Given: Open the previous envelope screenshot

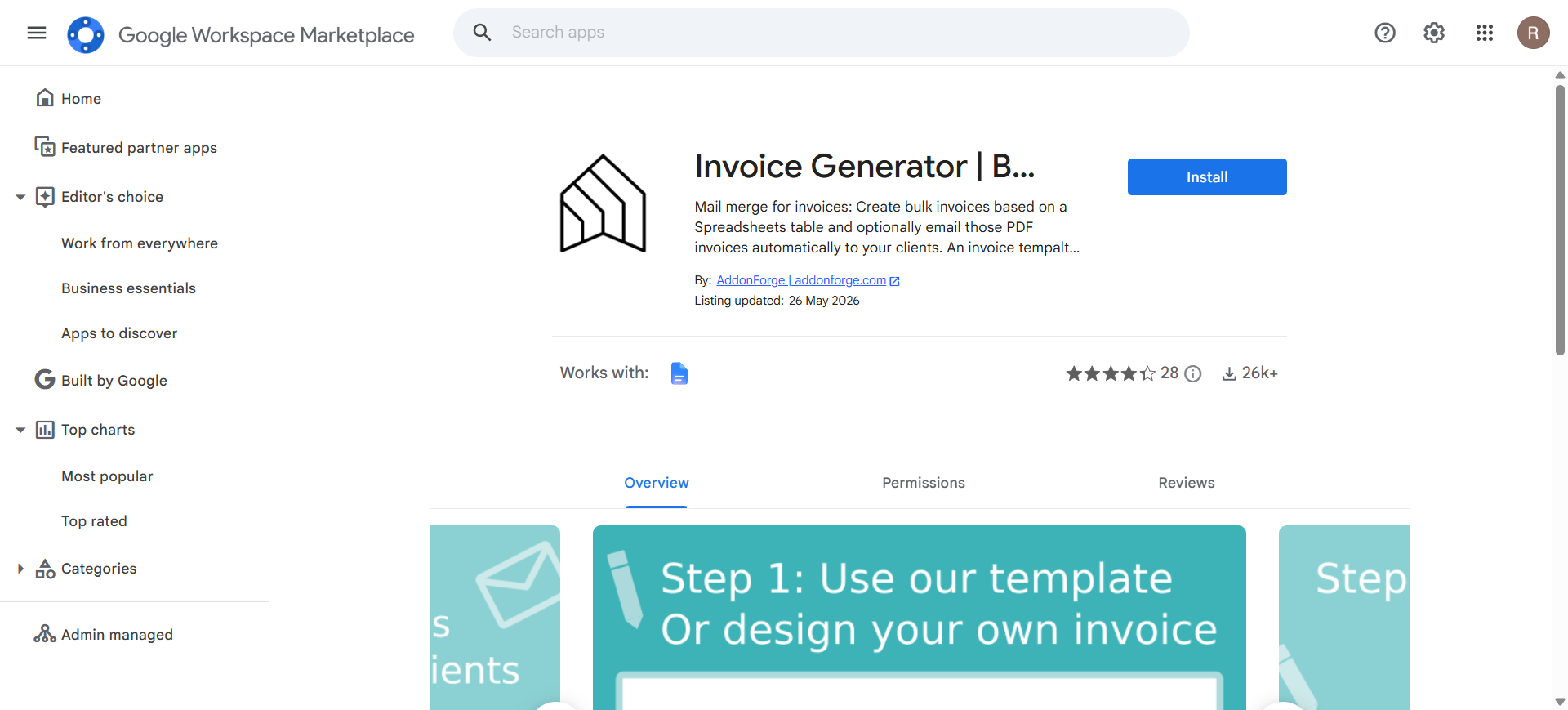Looking at the screenshot, I should (x=495, y=618).
